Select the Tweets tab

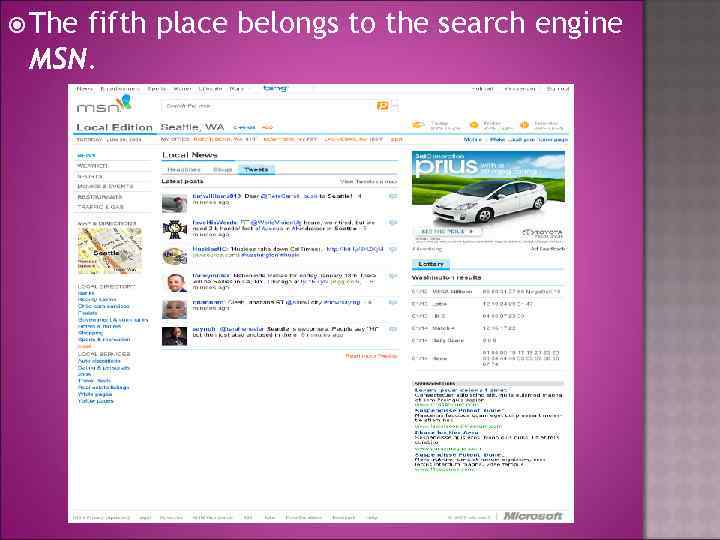[256, 169]
